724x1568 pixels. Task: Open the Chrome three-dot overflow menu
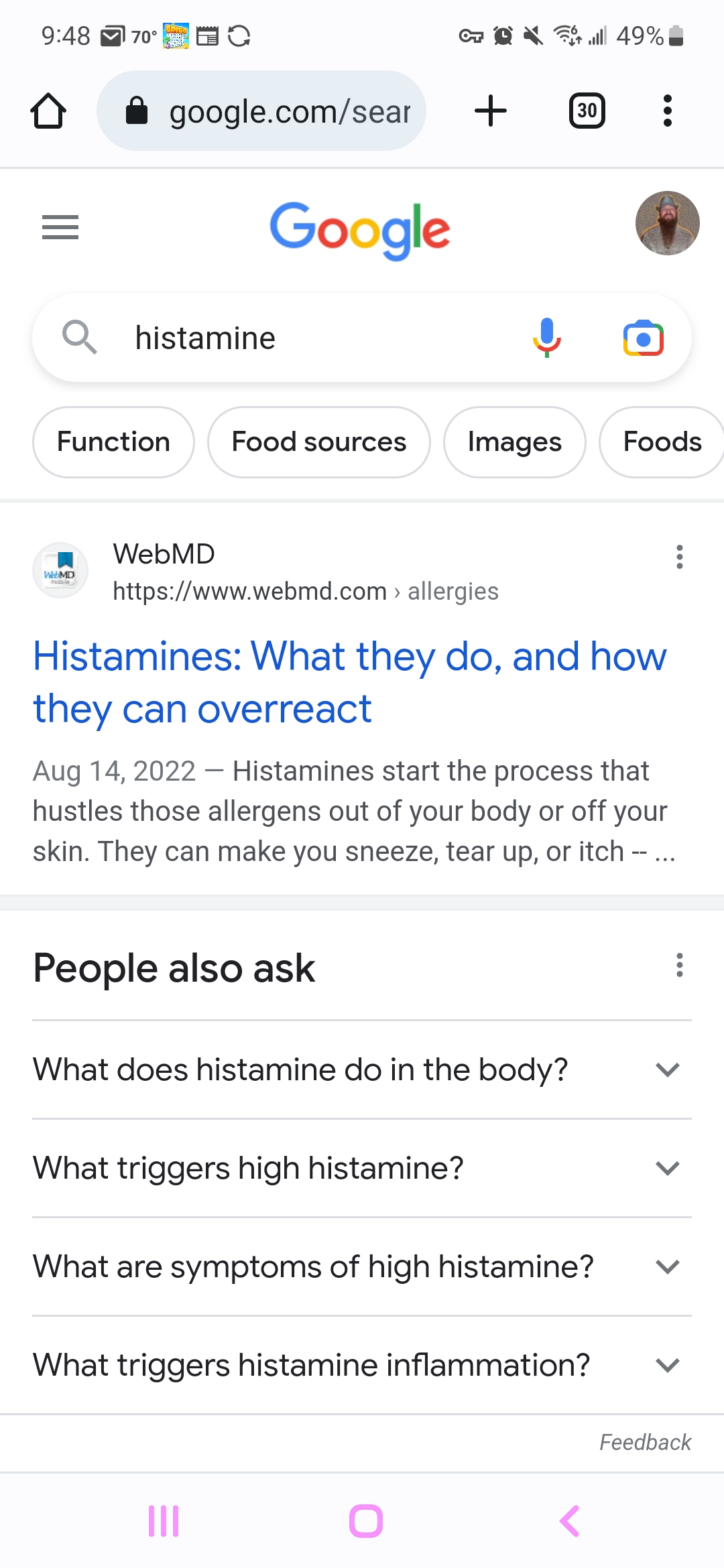667,111
